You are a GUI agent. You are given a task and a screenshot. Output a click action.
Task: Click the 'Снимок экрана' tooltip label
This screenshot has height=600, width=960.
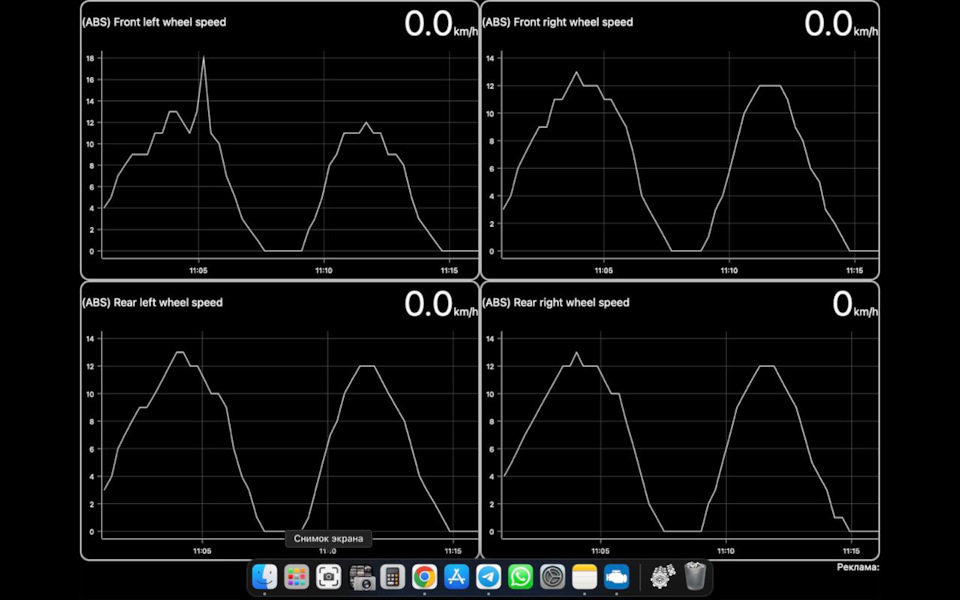328,539
